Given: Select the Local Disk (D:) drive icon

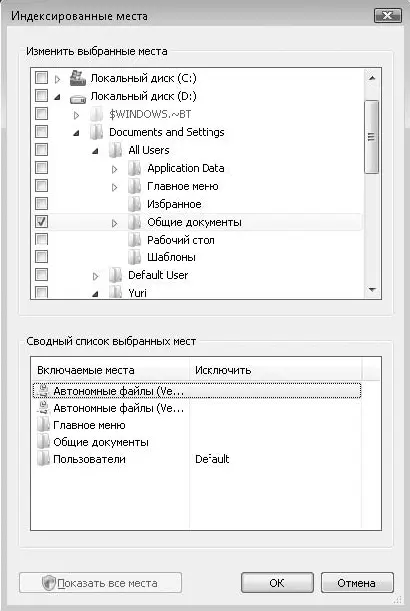Looking at the screenshot, I should (x=78, y=99).
